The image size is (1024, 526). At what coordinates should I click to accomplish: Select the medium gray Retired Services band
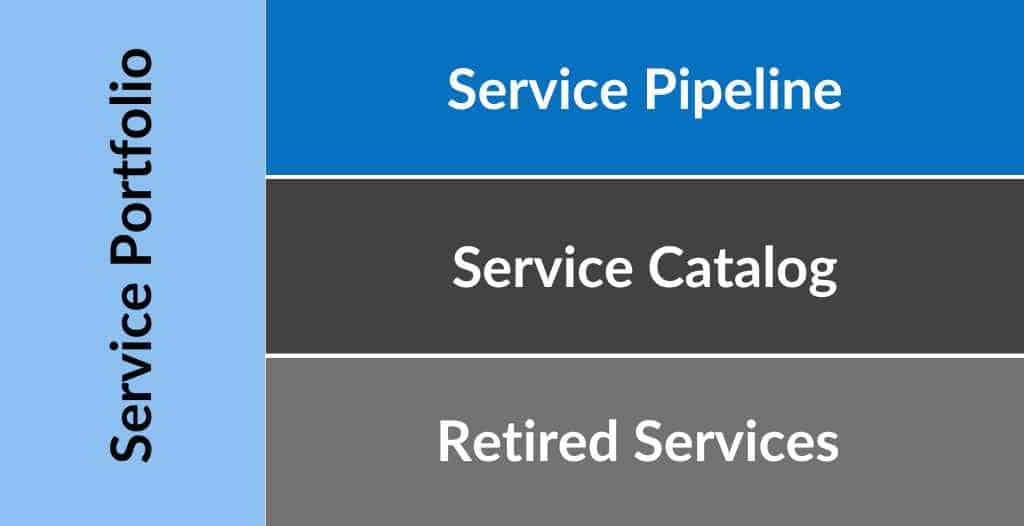pos(645,442)
